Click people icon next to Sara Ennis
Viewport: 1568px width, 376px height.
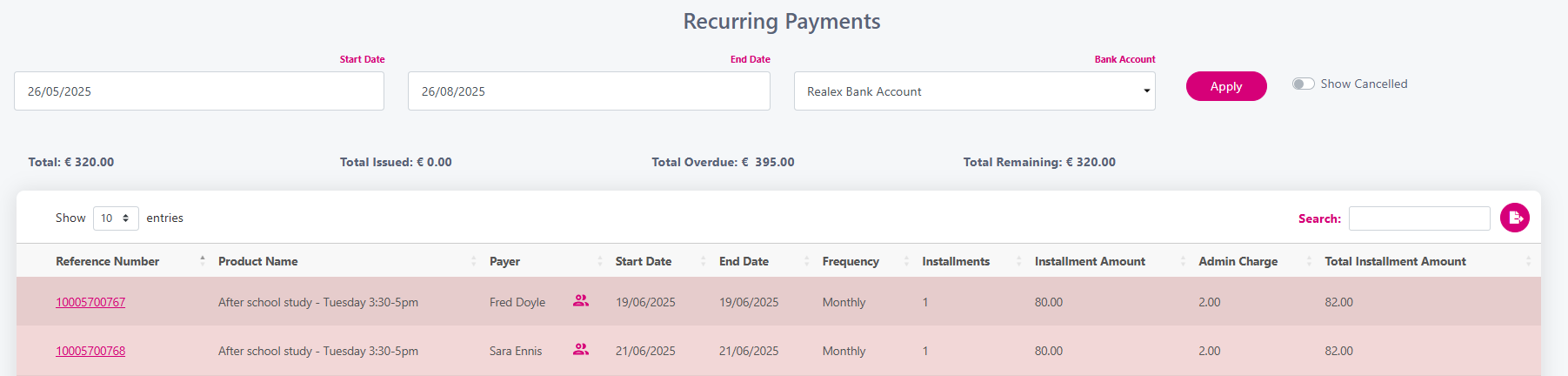581,350
